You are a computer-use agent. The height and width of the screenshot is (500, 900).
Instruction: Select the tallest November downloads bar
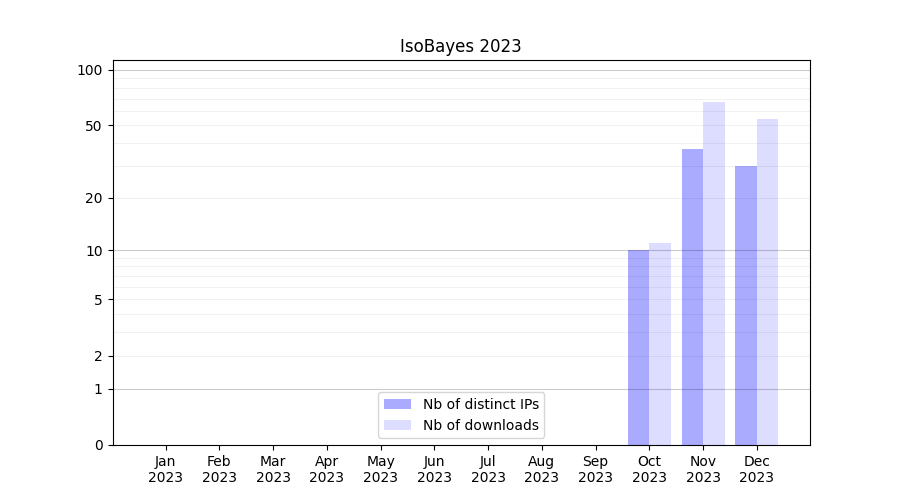(714, 273)
